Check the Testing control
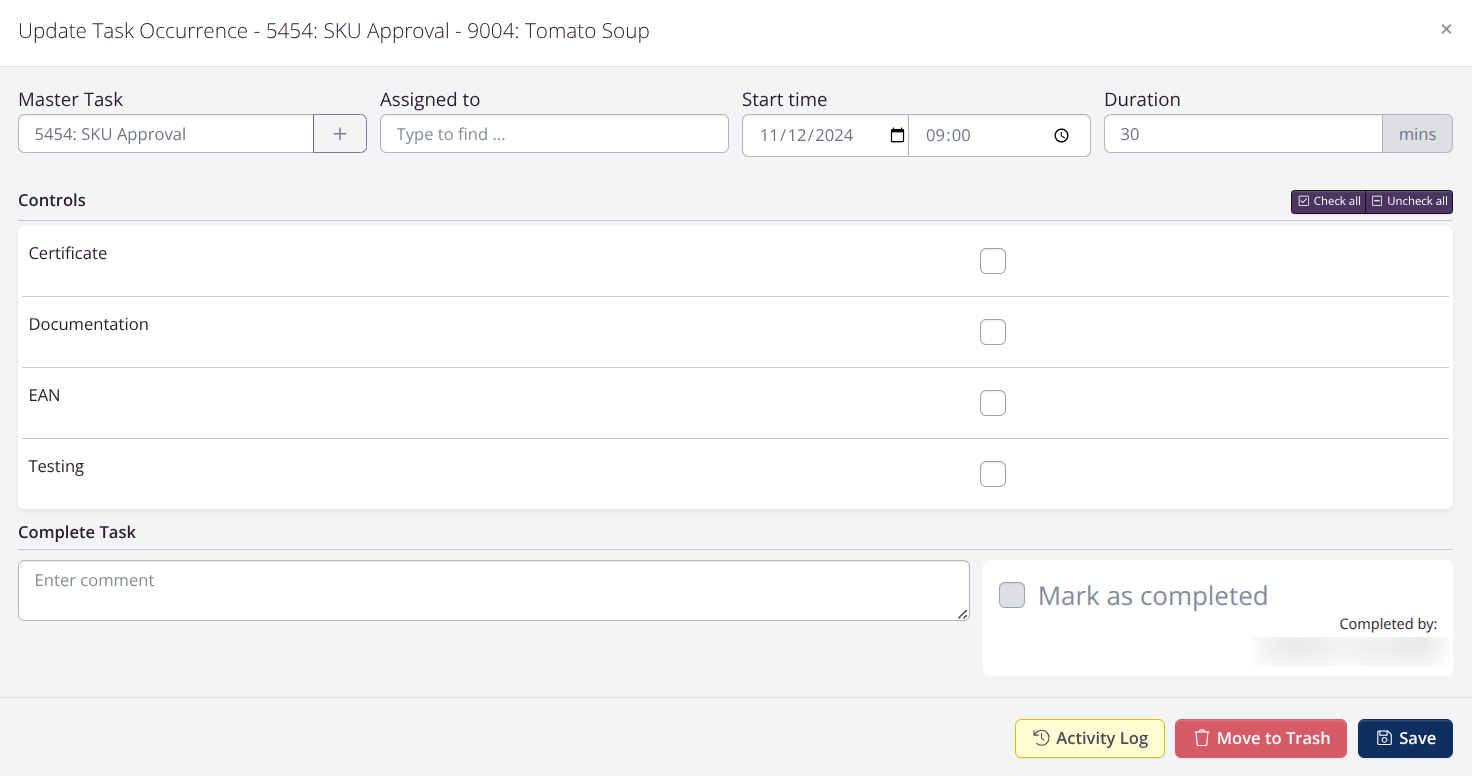Image resolution: width=1472 pixels, height=776 pixels. click(992, 473)
